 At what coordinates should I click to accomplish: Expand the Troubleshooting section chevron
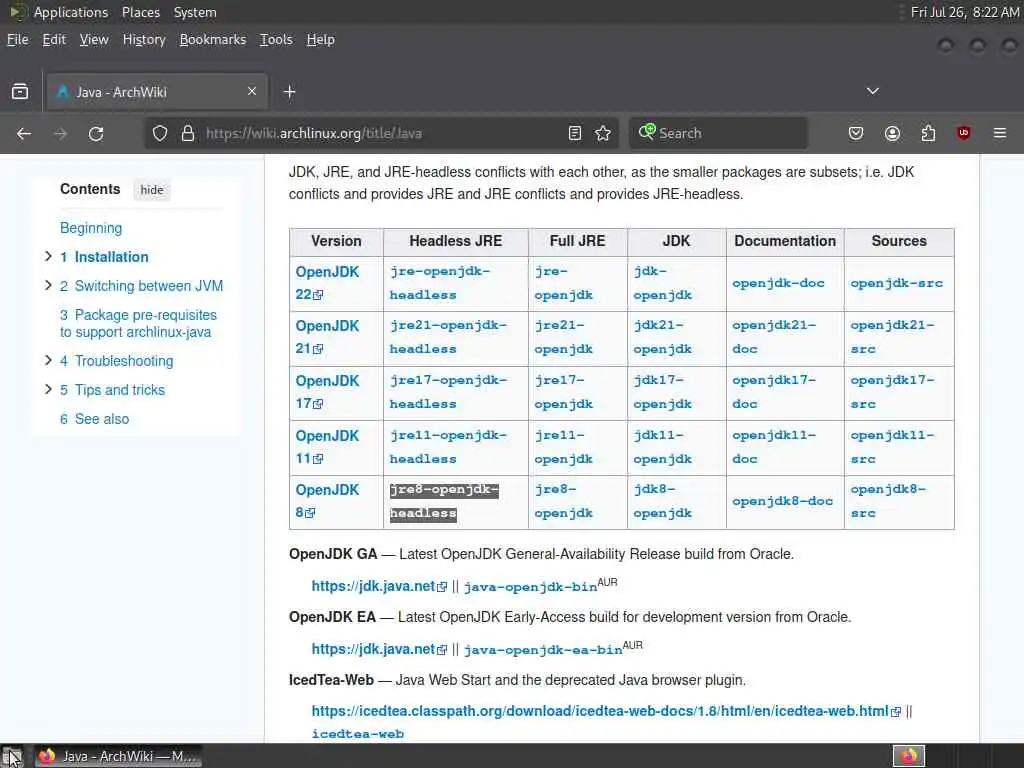48,360
